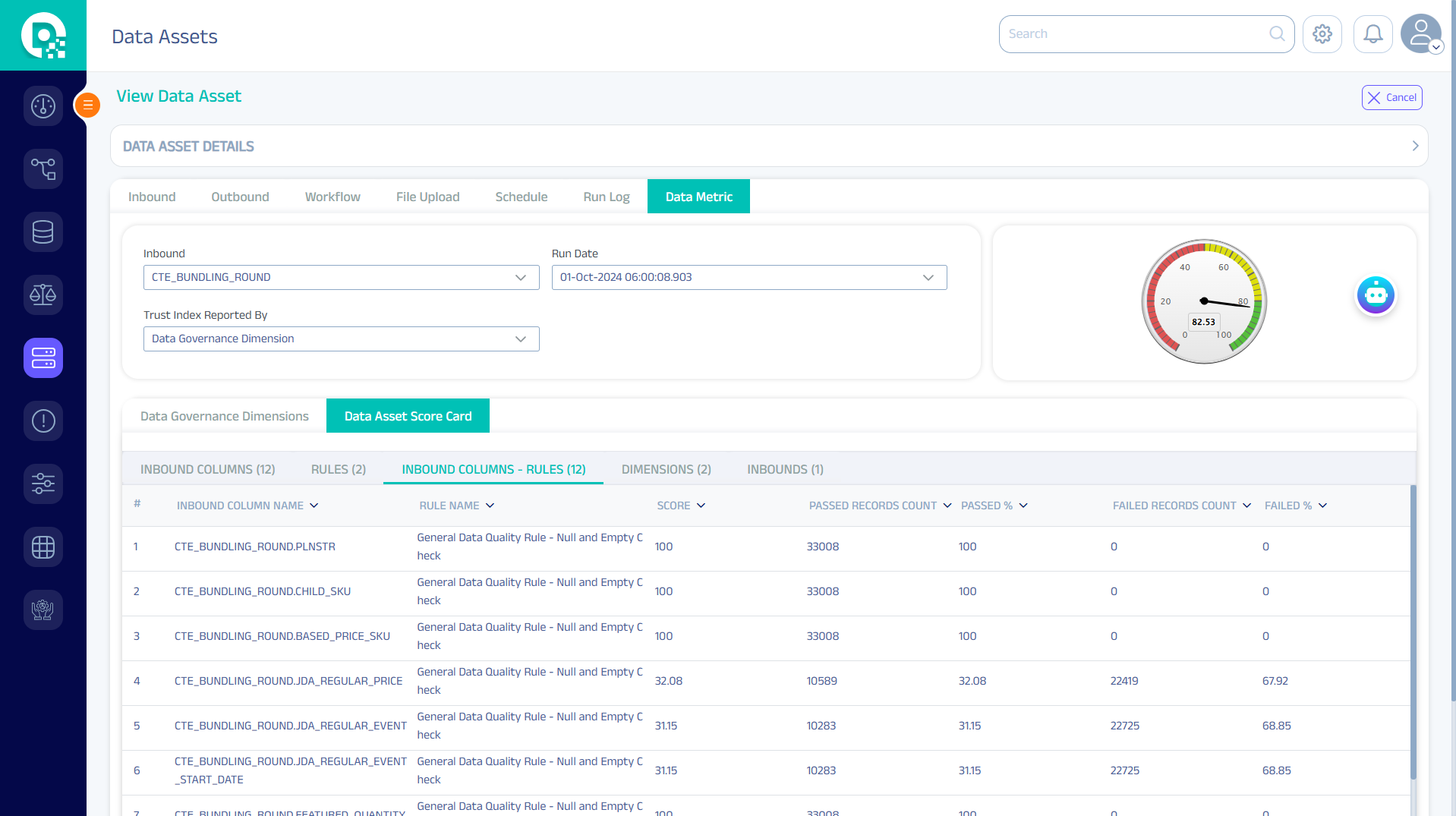Click the chatbot assistant icon

[1376, 295]
